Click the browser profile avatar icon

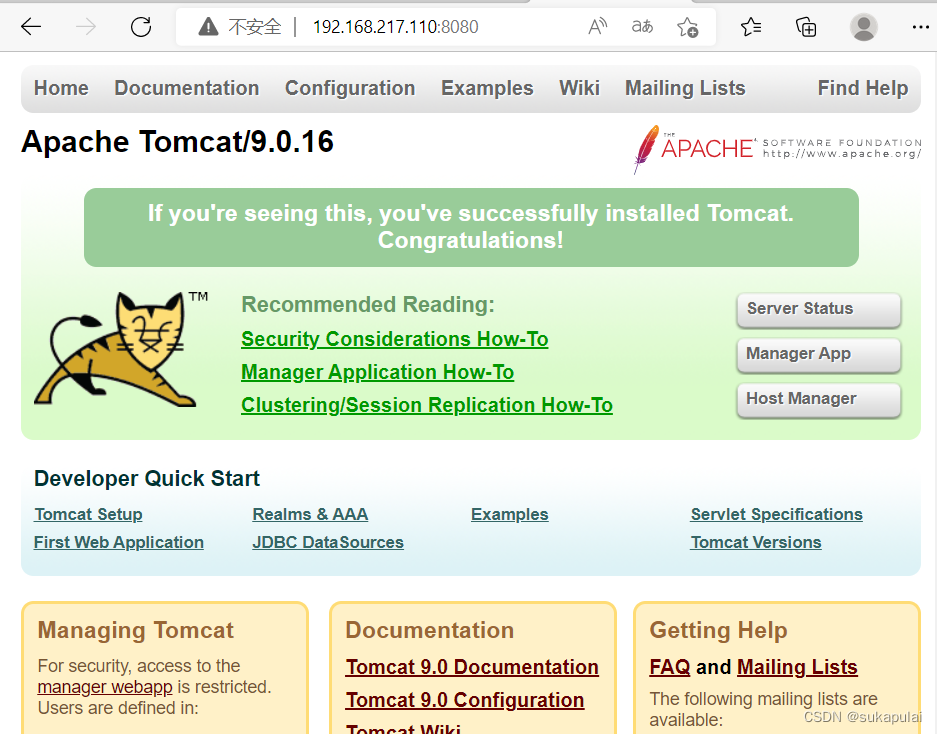(x=863, y=27)
